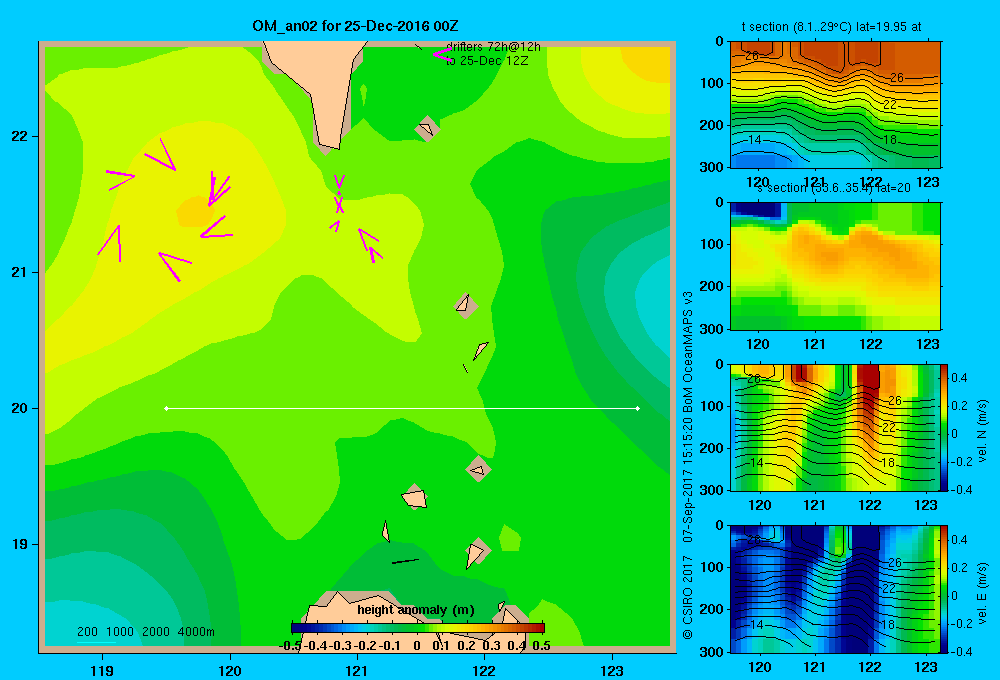The height and width of the screenshot is (680, 1000).
Task: Click the '200 1000 2000 4000m' depth scale
Action: point(145,632)
